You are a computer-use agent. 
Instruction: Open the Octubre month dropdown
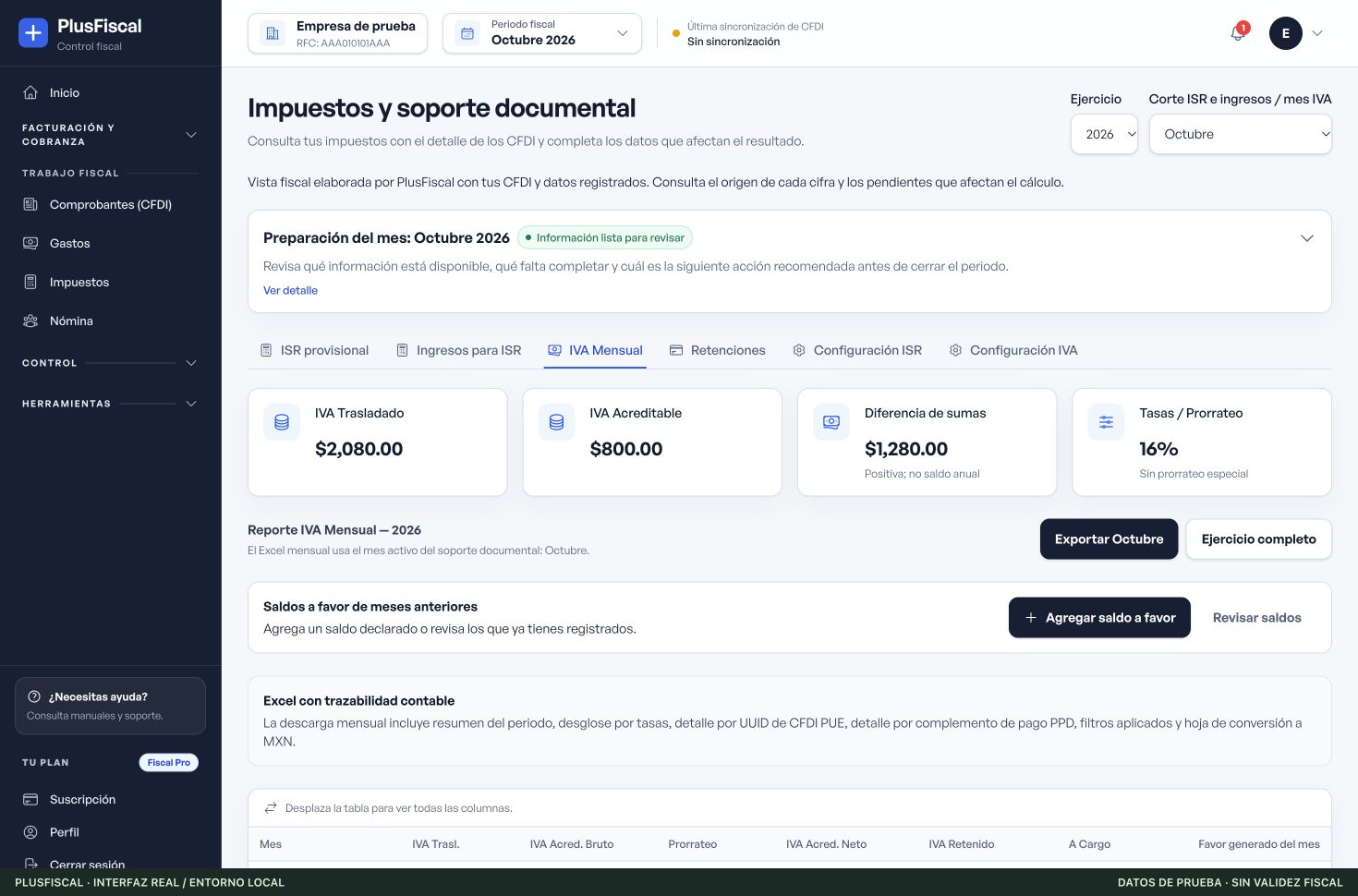click(1240, 134)
